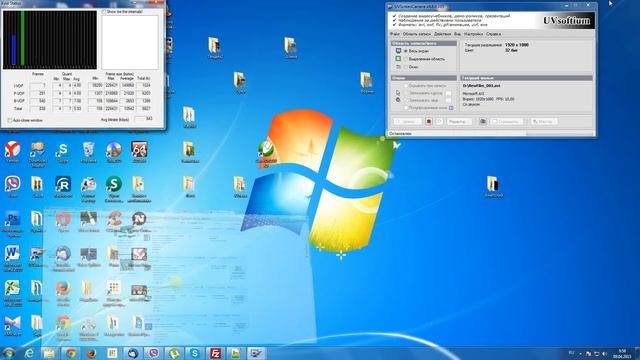640x360 pixels.
Task: Open the 'Область записи' menu
Action: point(417,34)
